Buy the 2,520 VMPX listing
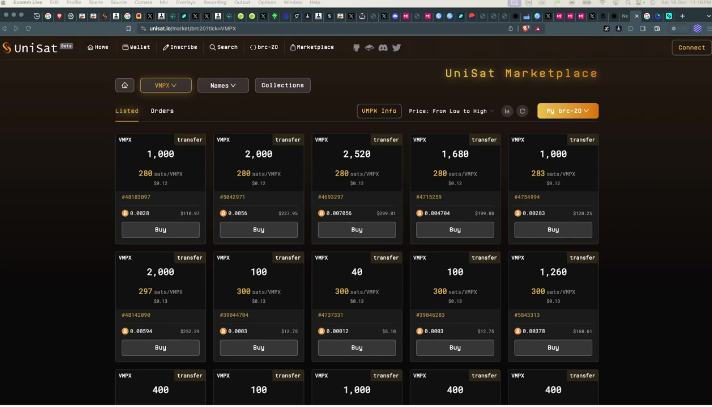 (357, 230)
